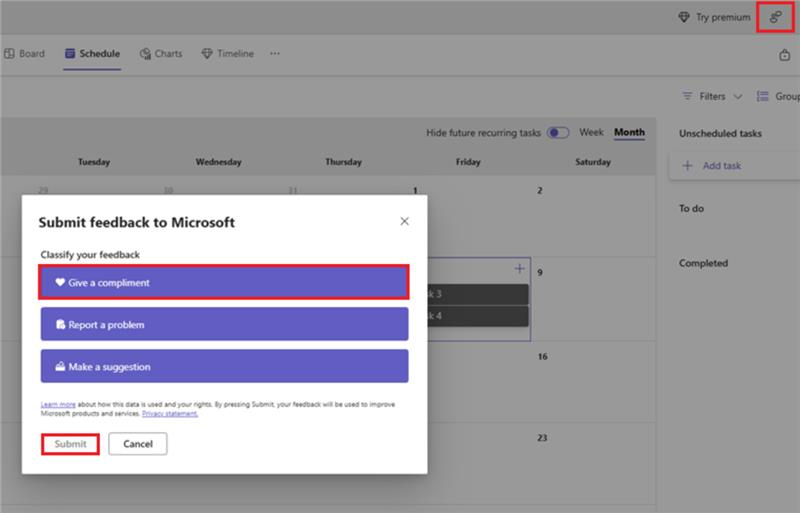Switch the calendar to Month view
800x513 pixels.
[x=629, y=132]
